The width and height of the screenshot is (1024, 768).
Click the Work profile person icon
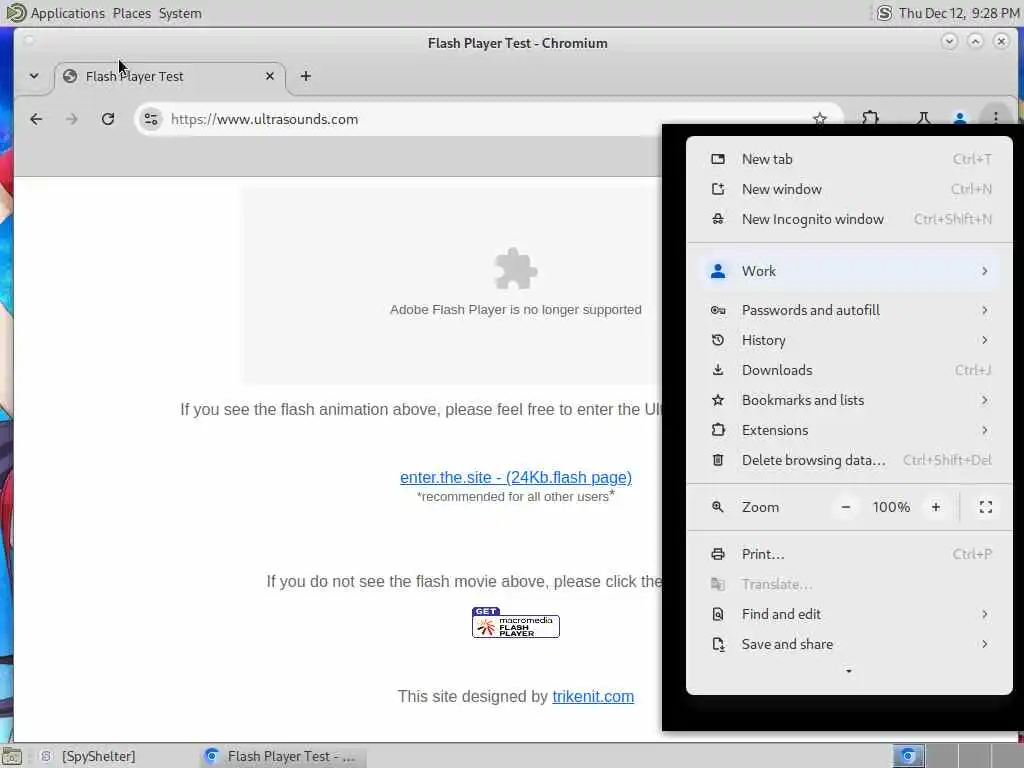click(x=718, y=271)
